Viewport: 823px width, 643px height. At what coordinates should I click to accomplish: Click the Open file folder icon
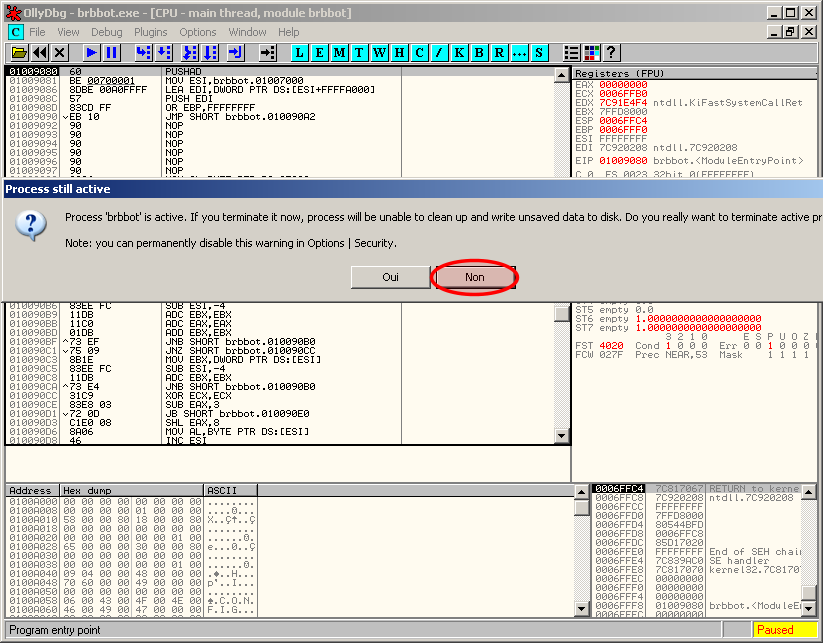pos(18,52)
